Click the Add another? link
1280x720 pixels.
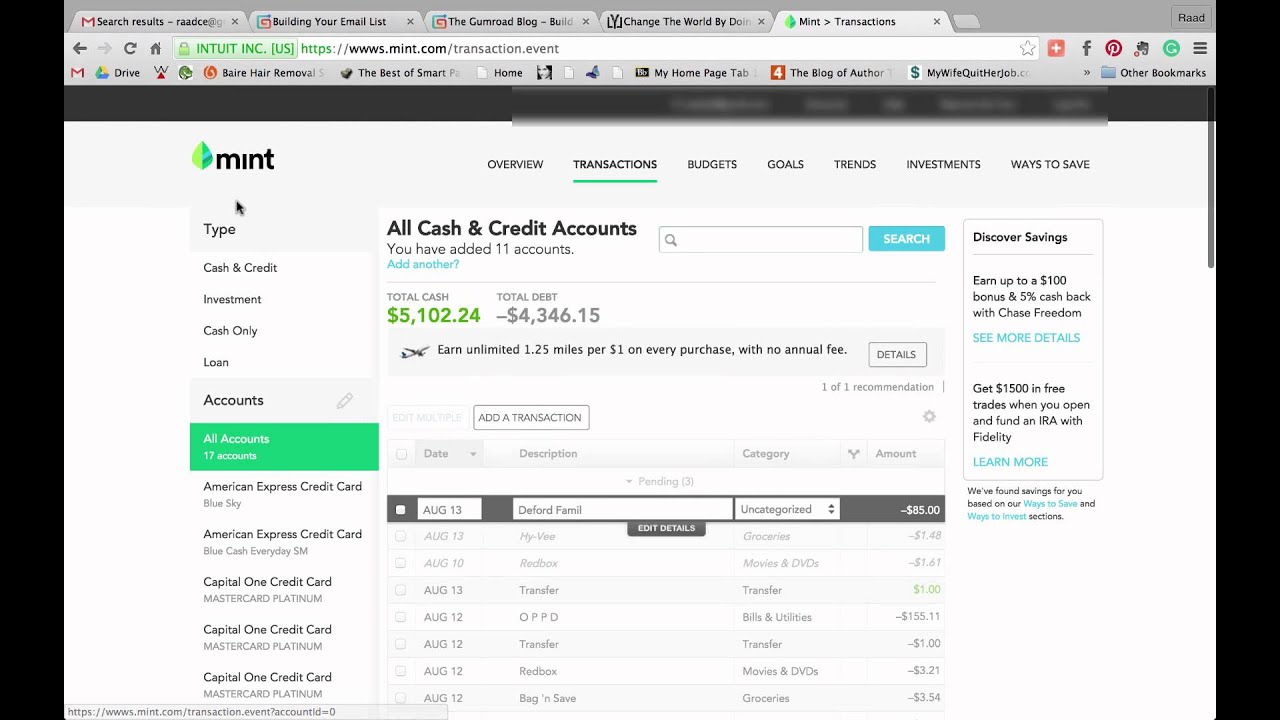tap(423, 264)
